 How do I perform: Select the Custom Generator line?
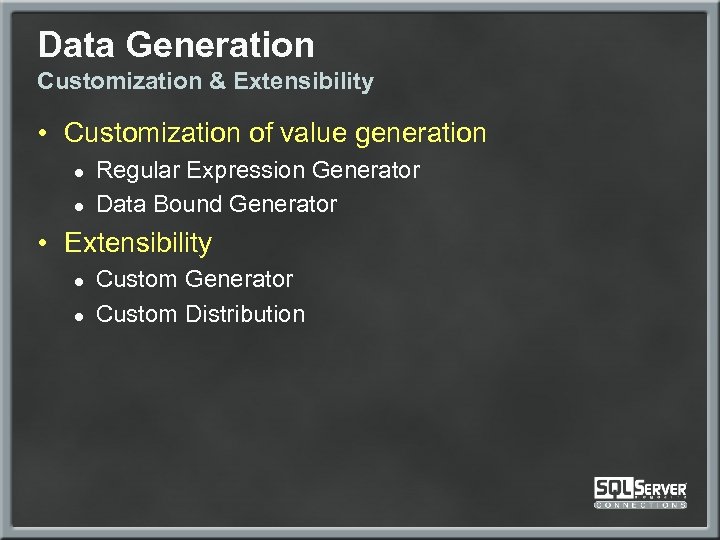click(x=194, y=279)
